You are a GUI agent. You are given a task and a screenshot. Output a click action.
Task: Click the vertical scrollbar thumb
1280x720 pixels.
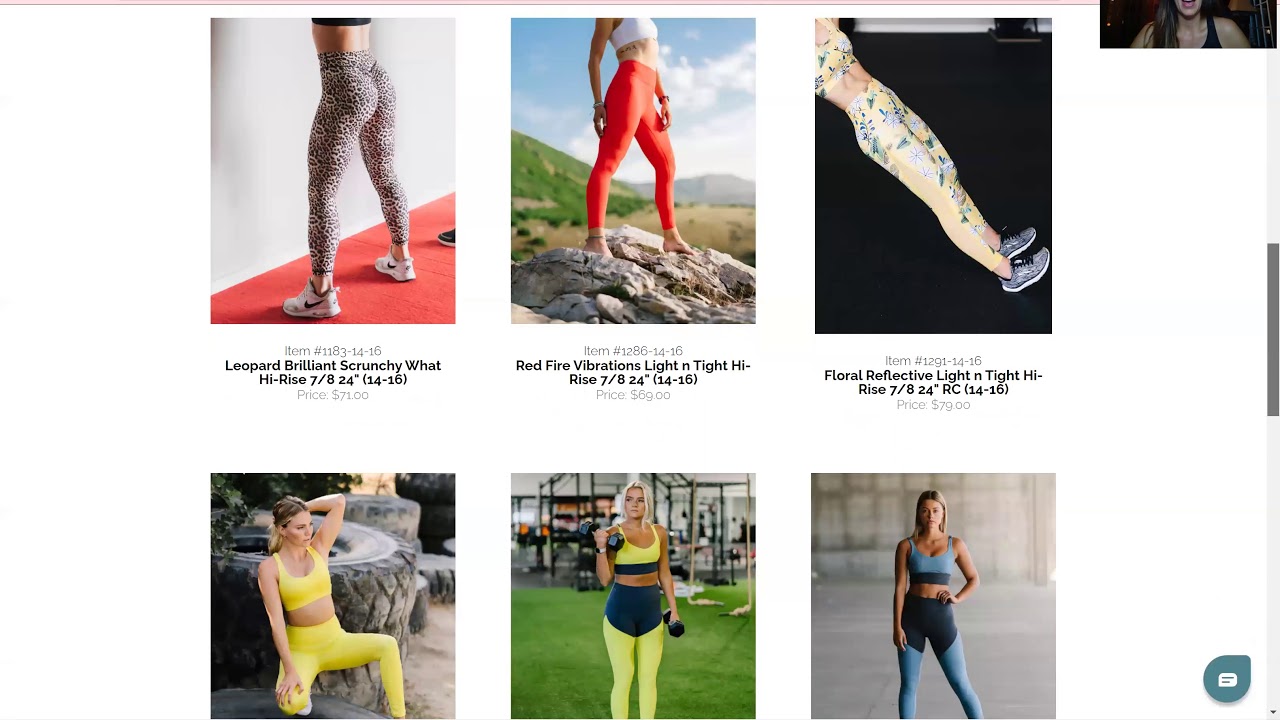click(1273, 330)
